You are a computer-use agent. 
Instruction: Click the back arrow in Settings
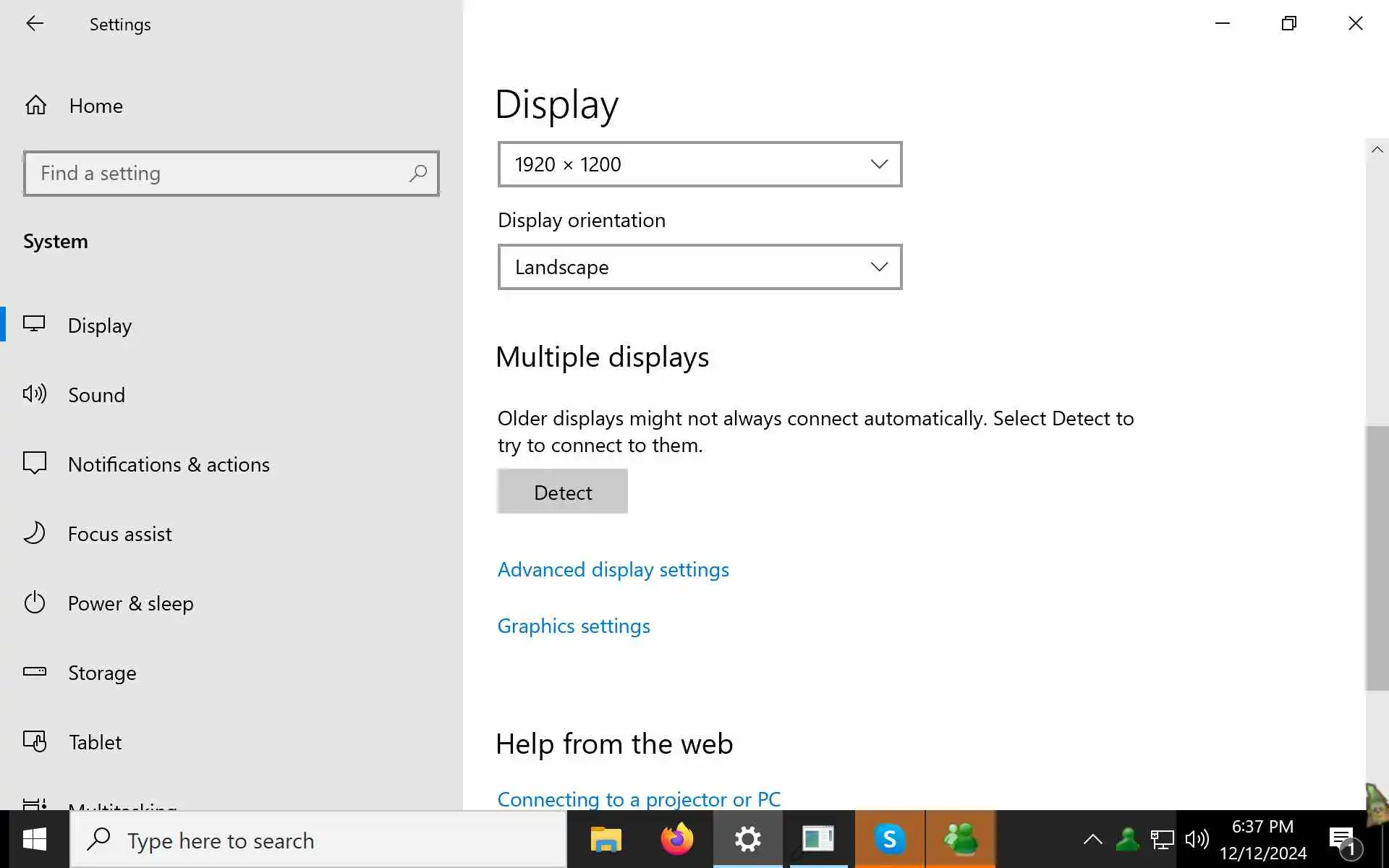tap(35, 24)
